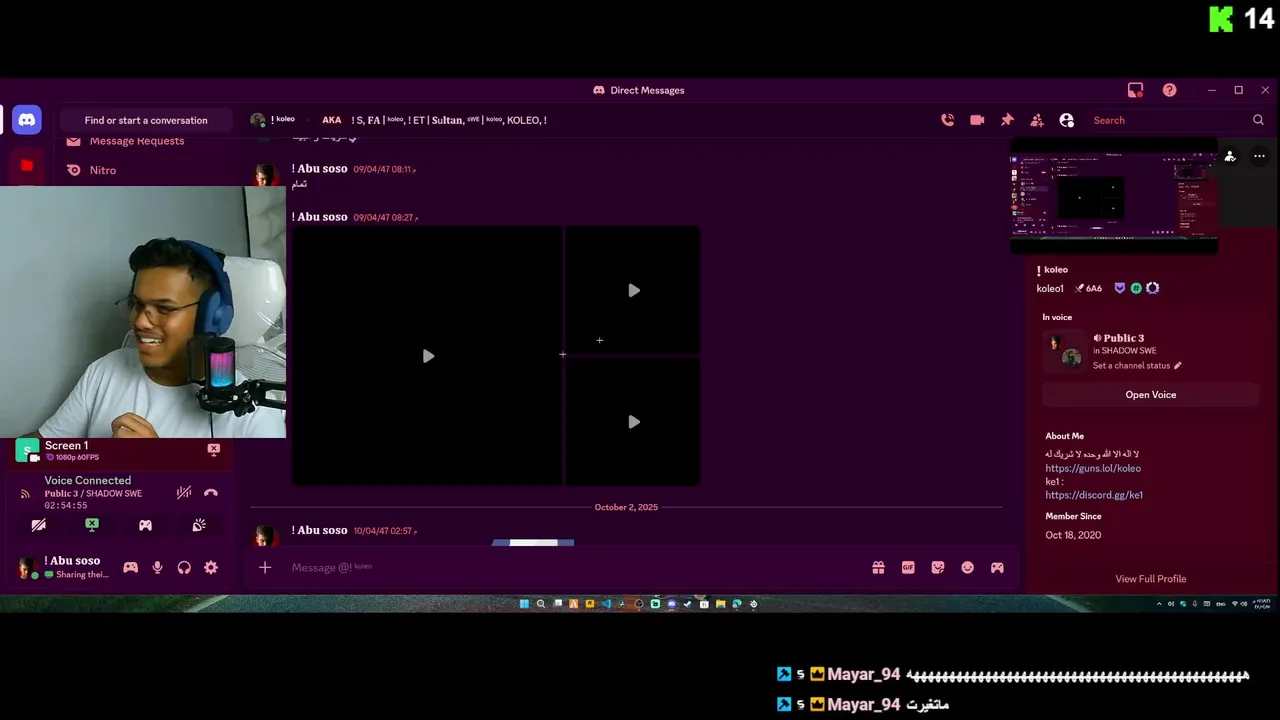Toggle noise suppression icon
This screenshot has height=720, width=1280.
click(x=184, y=492)
